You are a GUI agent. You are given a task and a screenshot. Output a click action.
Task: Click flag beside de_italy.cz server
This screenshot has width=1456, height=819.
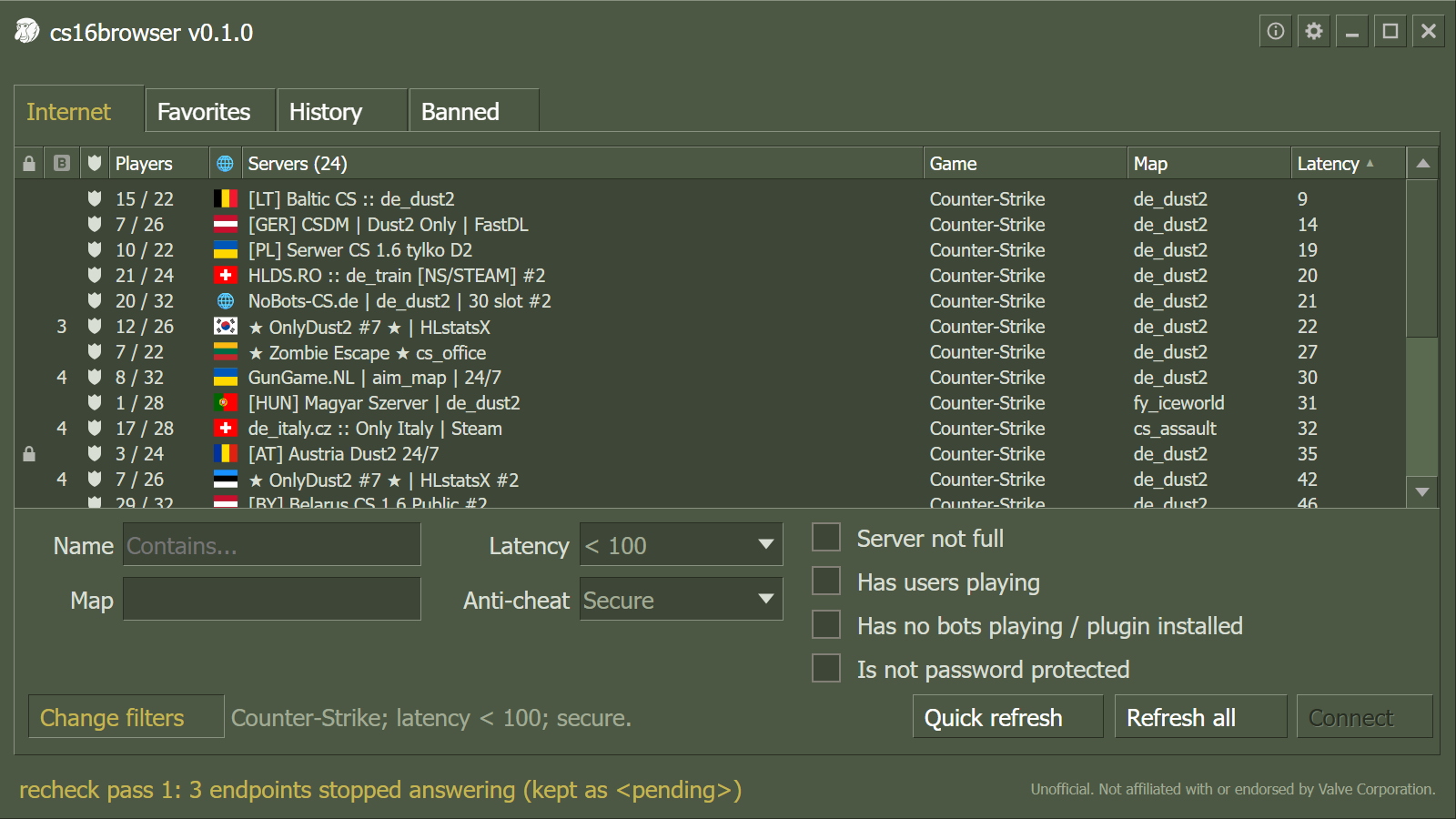(x=226, y=428)
